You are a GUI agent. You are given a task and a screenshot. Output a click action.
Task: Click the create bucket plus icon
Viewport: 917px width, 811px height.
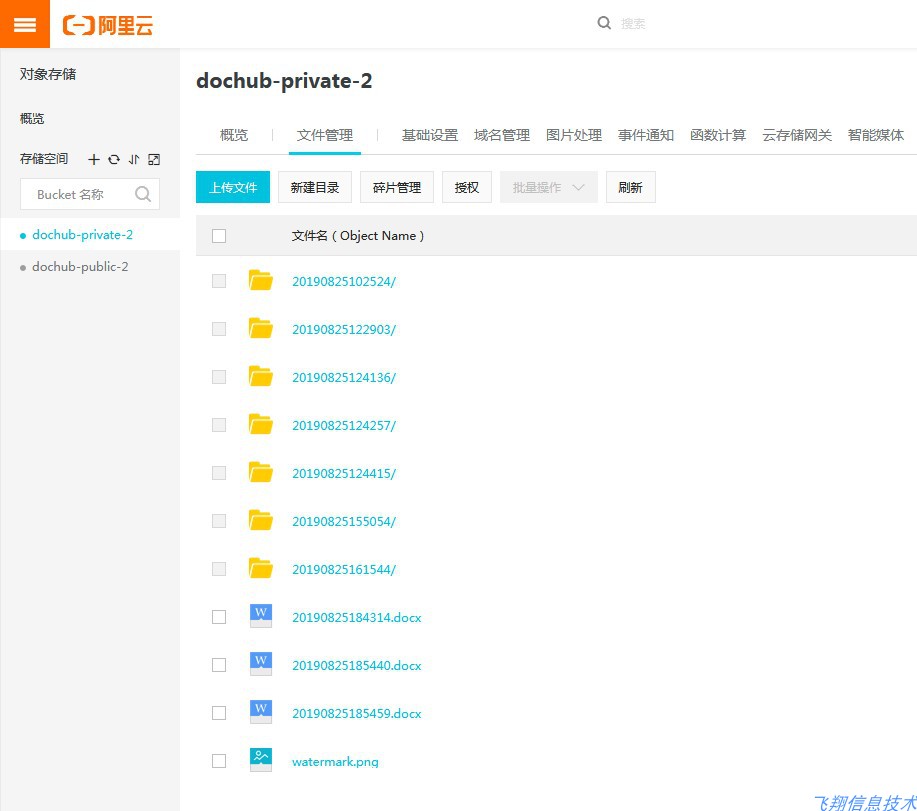click(x=93, y=159)
